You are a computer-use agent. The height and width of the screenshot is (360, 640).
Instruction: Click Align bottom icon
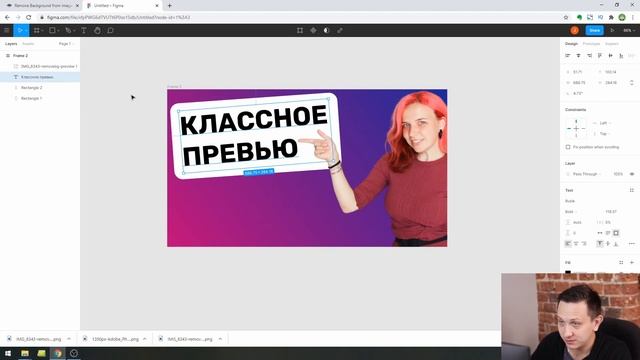[621, 56]
